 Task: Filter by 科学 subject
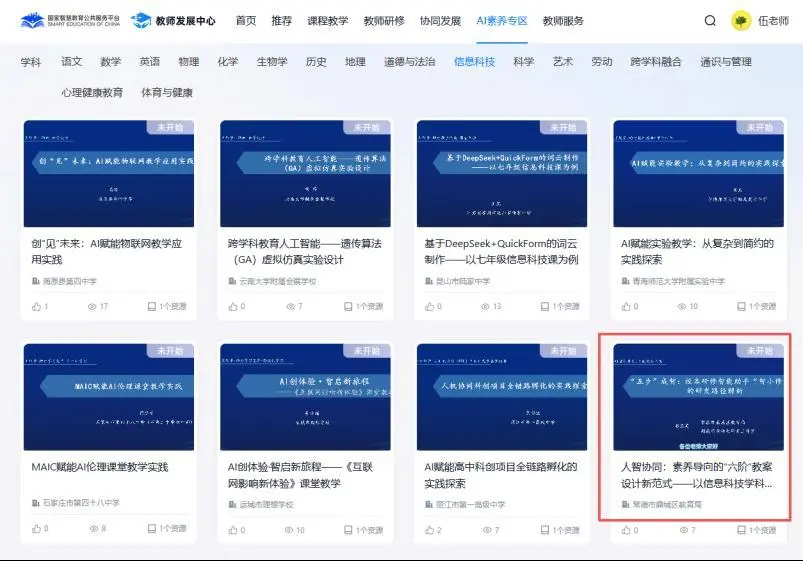(x=524, y=62)
